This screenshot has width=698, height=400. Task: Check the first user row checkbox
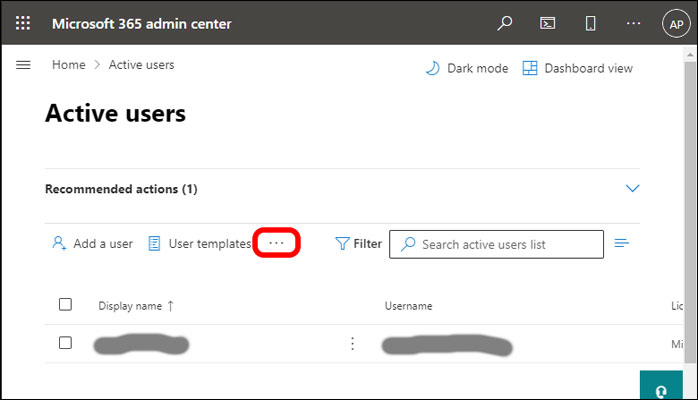point(65,343)
